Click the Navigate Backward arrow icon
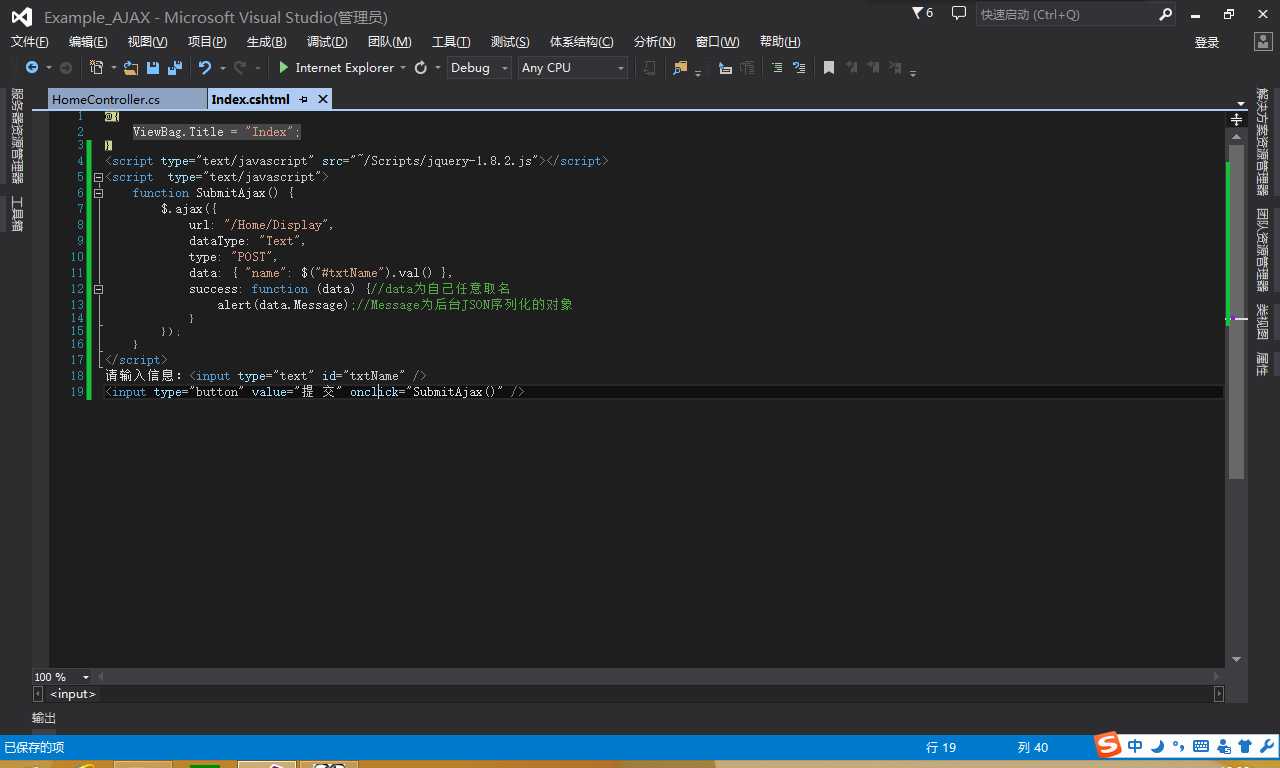The height and width of the screenshot is (768, 1280). click(32, 67)
